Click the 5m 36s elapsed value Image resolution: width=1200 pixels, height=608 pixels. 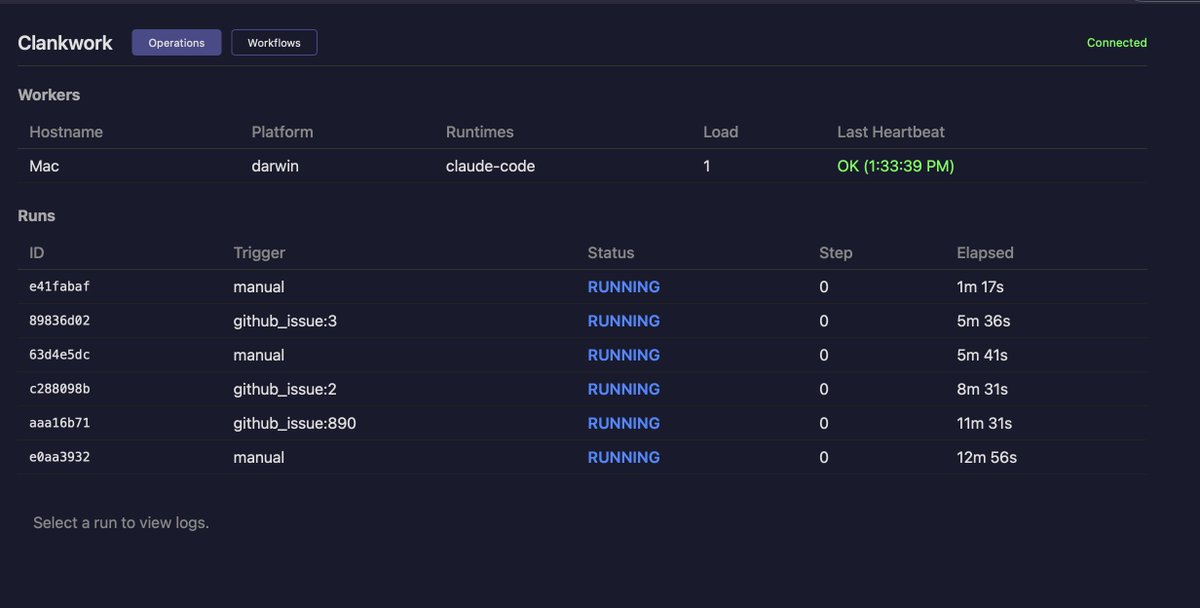click(983, 321)
